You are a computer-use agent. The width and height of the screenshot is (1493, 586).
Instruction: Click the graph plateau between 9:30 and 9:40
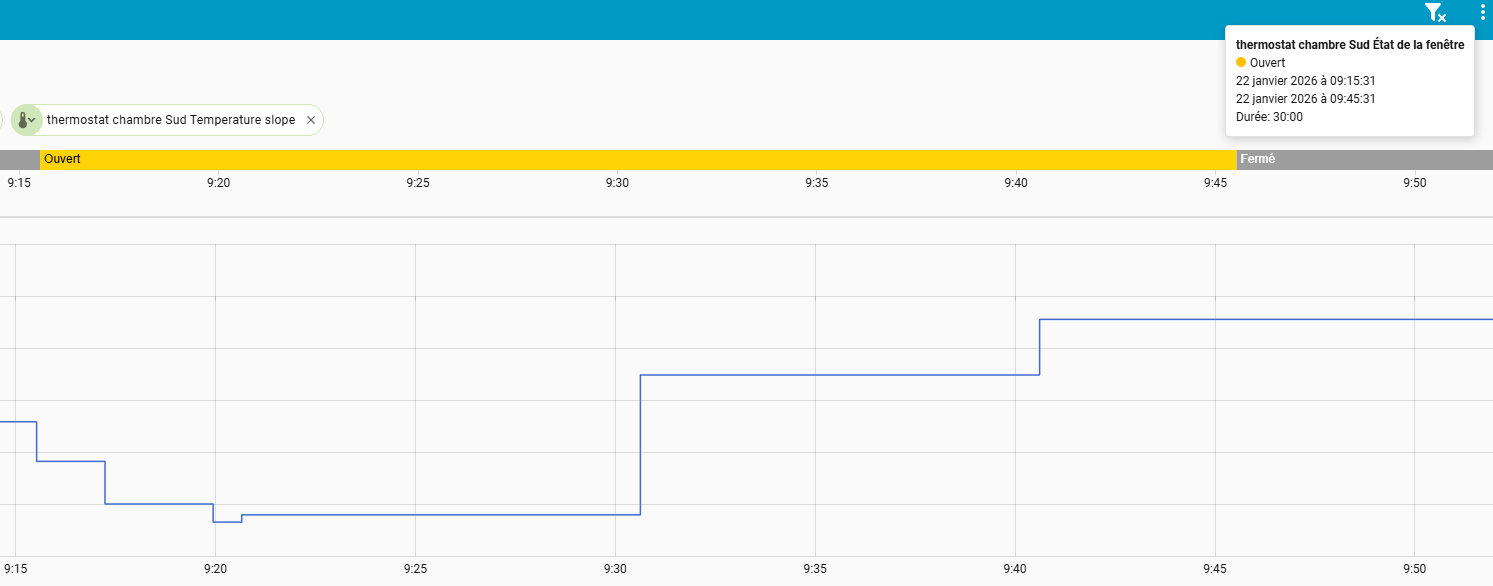840,375
